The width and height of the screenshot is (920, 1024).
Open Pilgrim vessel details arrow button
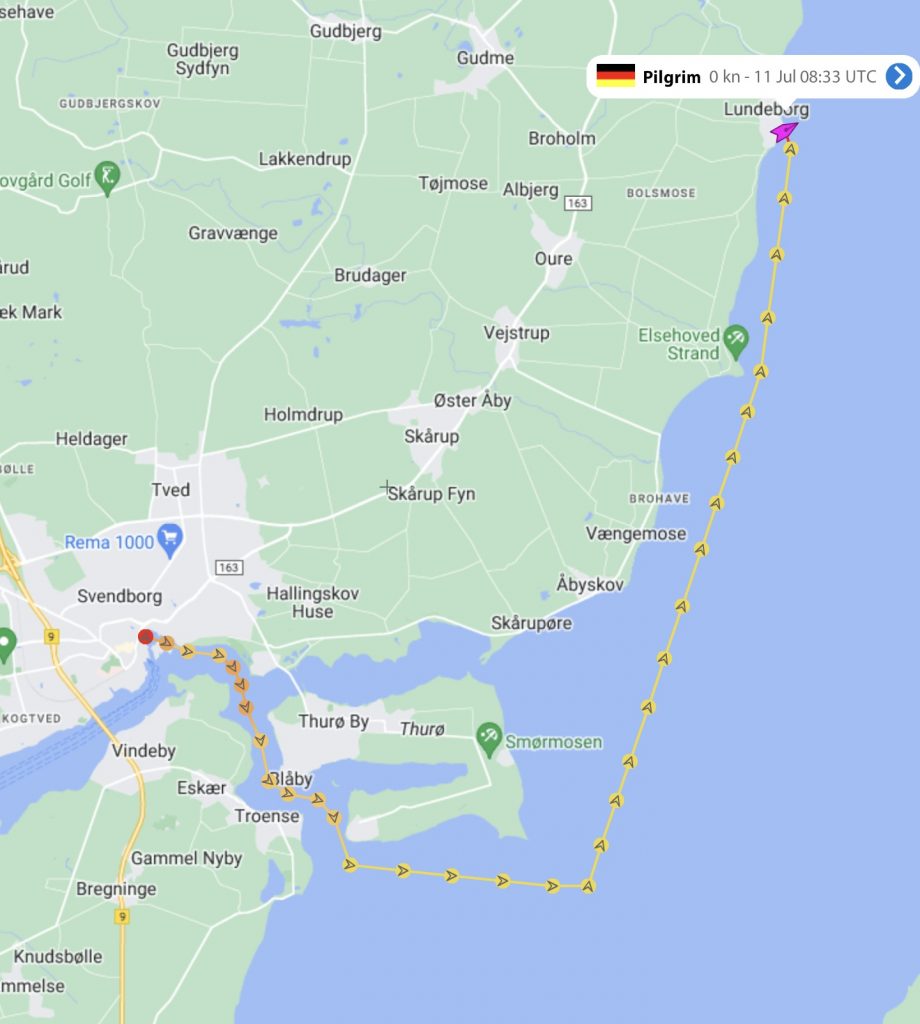(899, 76)
